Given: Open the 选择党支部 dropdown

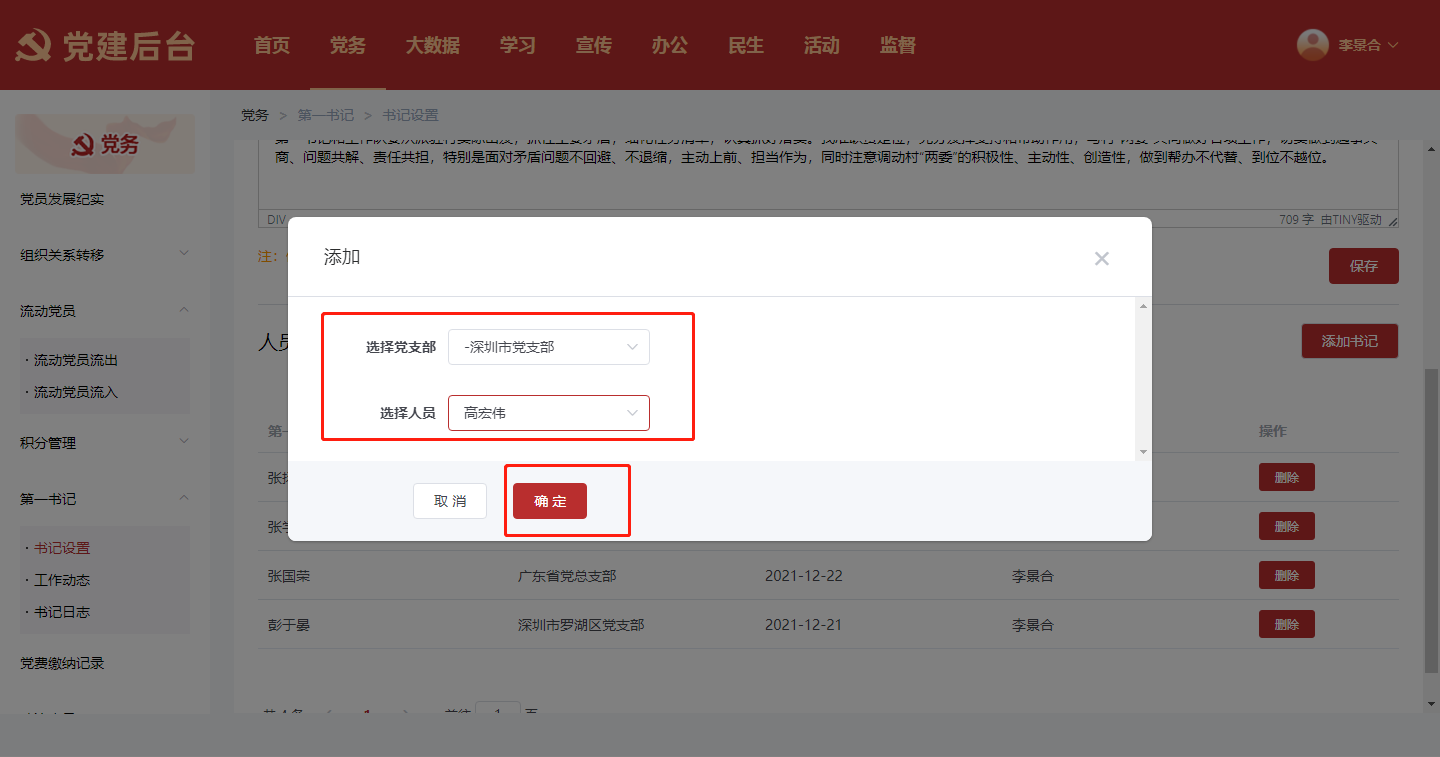Looking at the screenshot, I should tap(548, 347).
